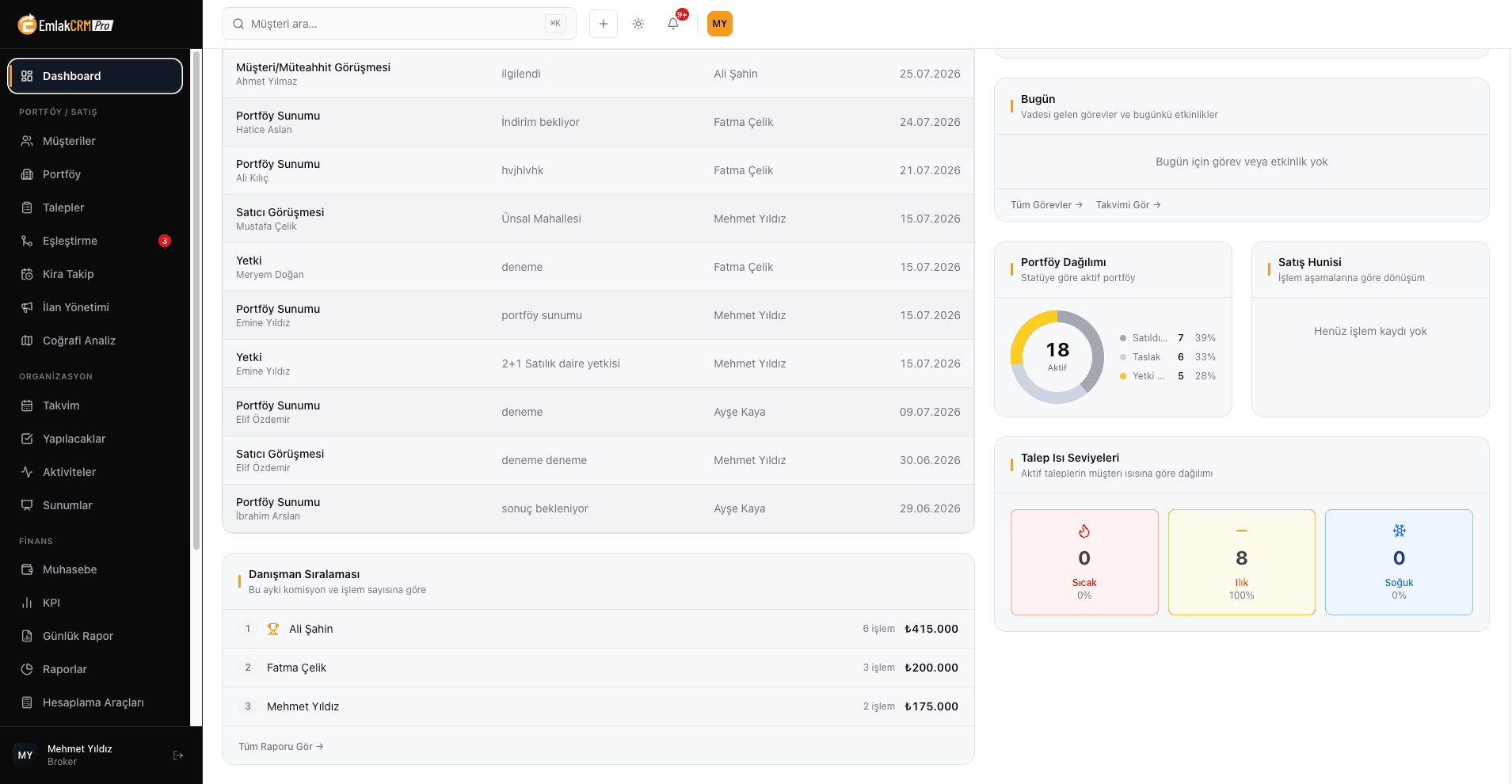Click the Coğrafi Analiz map icon
This screenshot has height=784, width=1512.
27,341
